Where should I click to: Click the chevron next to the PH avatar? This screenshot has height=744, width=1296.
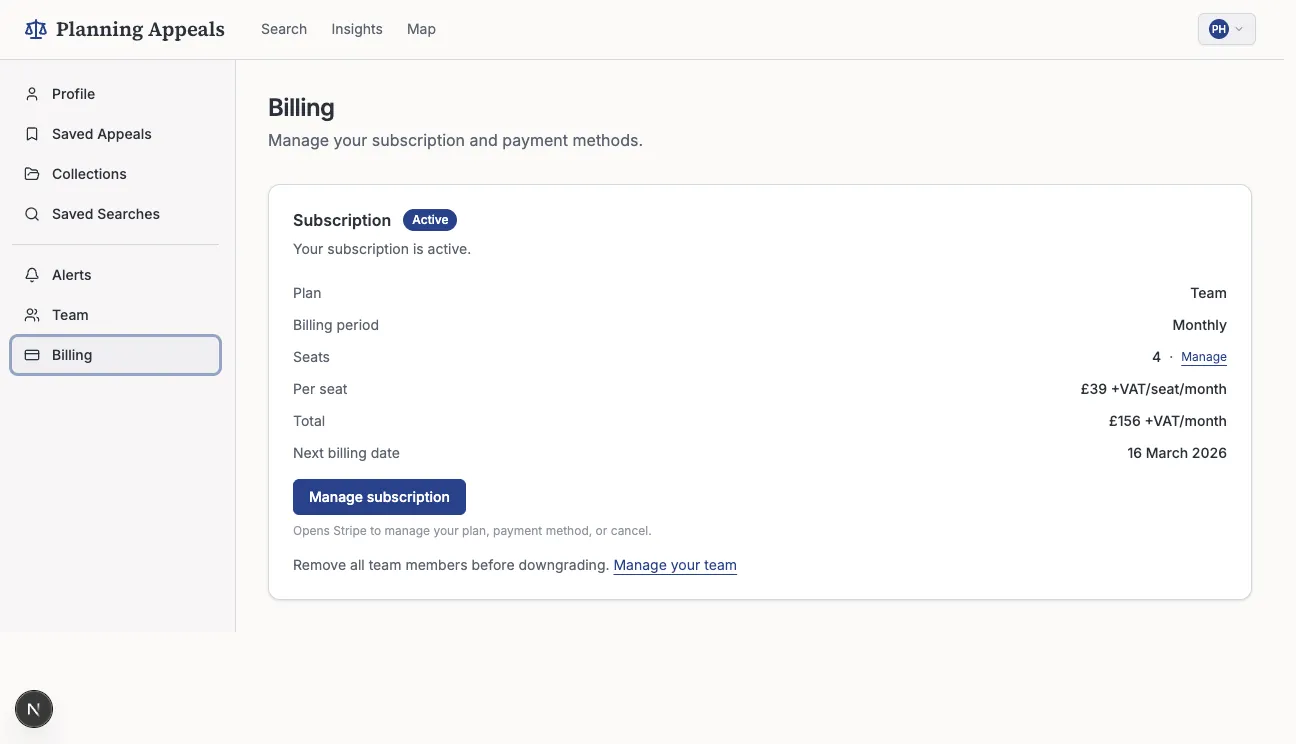(1239, 29)
